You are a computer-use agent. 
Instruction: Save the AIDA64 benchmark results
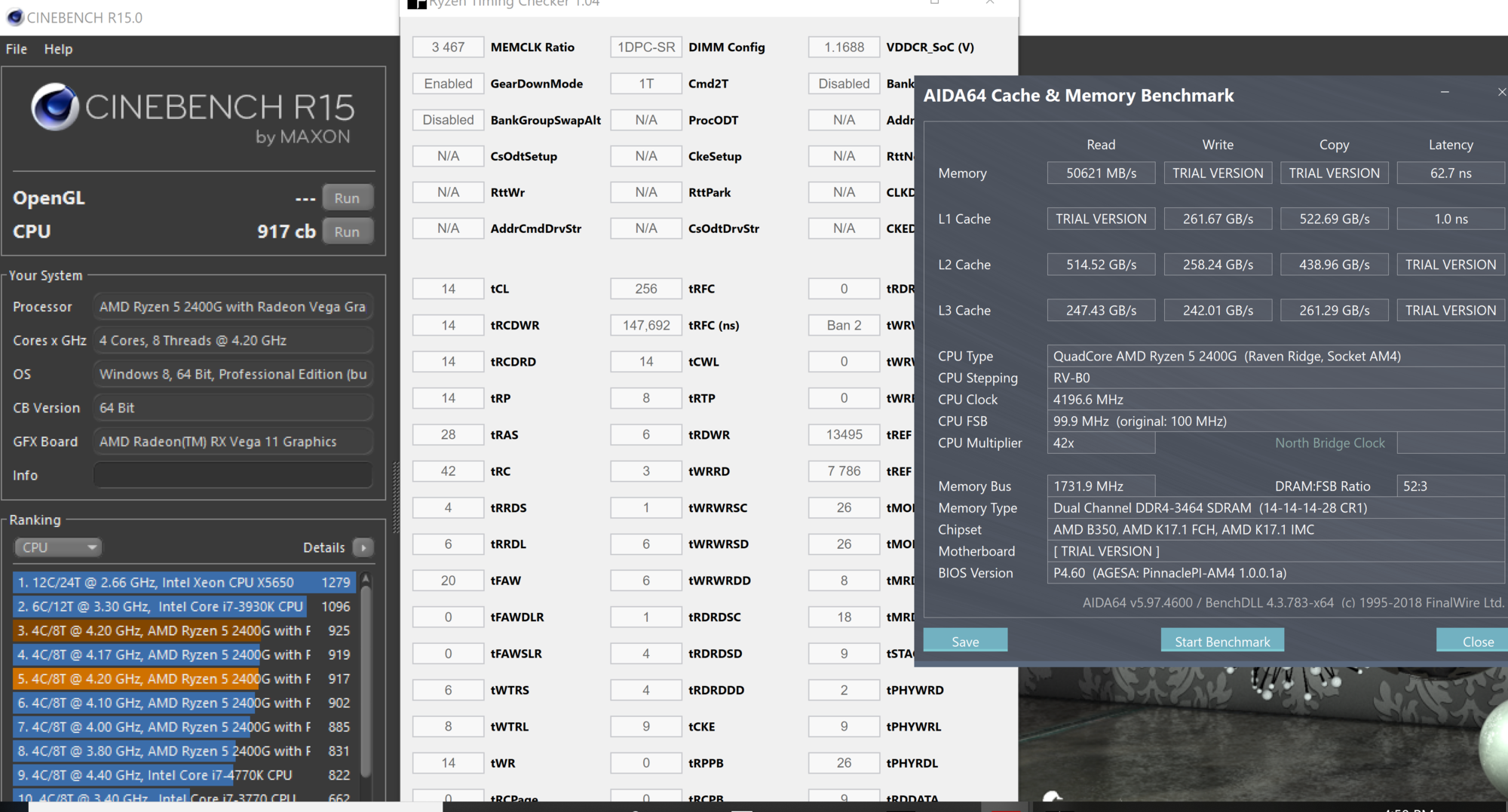coord(965,641)
